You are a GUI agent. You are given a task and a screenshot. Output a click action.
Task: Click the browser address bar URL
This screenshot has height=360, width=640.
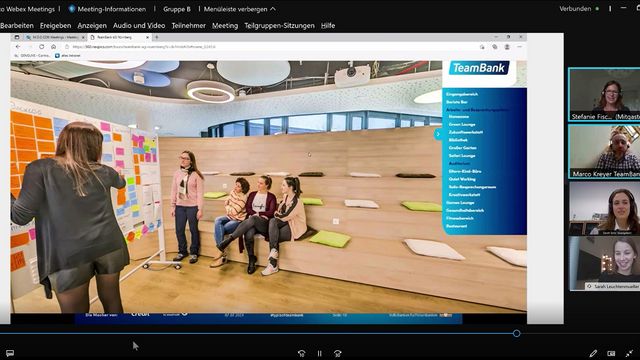tap(144, 47)
